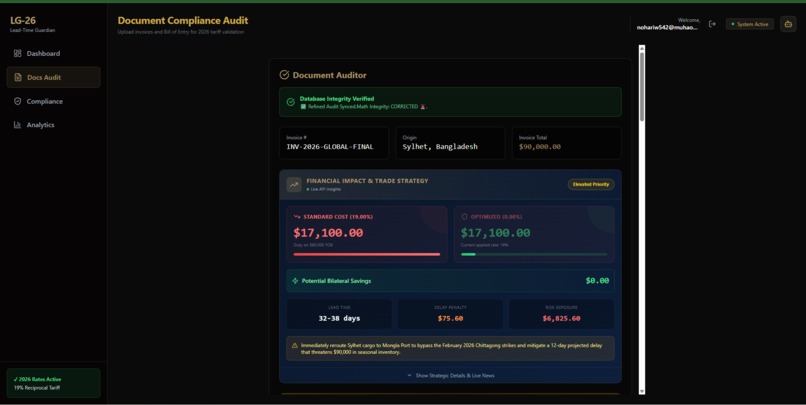Expand Show Strategic Details & Live News
Image resolution: width=806 pixels, height=405 pixels.
(x=451, y=376)
